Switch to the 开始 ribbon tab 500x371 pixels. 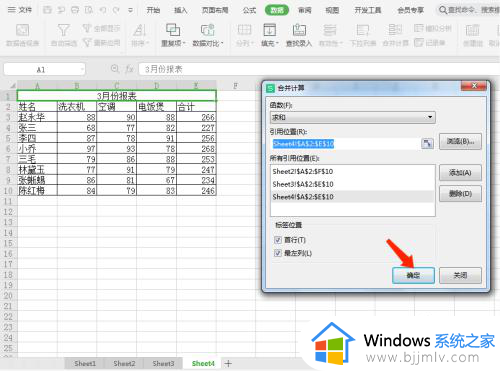153,10
